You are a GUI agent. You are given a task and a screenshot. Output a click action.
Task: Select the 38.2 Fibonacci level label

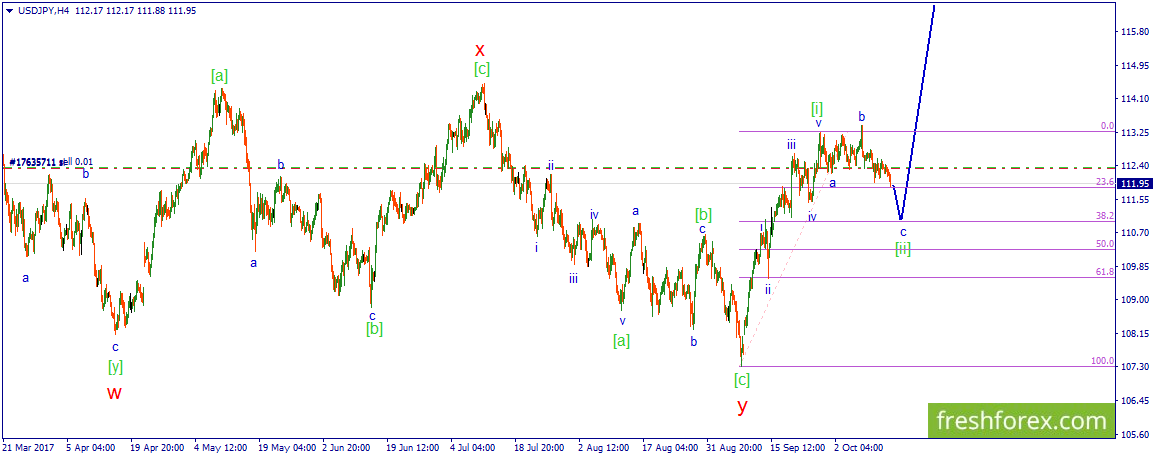point(1105,216)
